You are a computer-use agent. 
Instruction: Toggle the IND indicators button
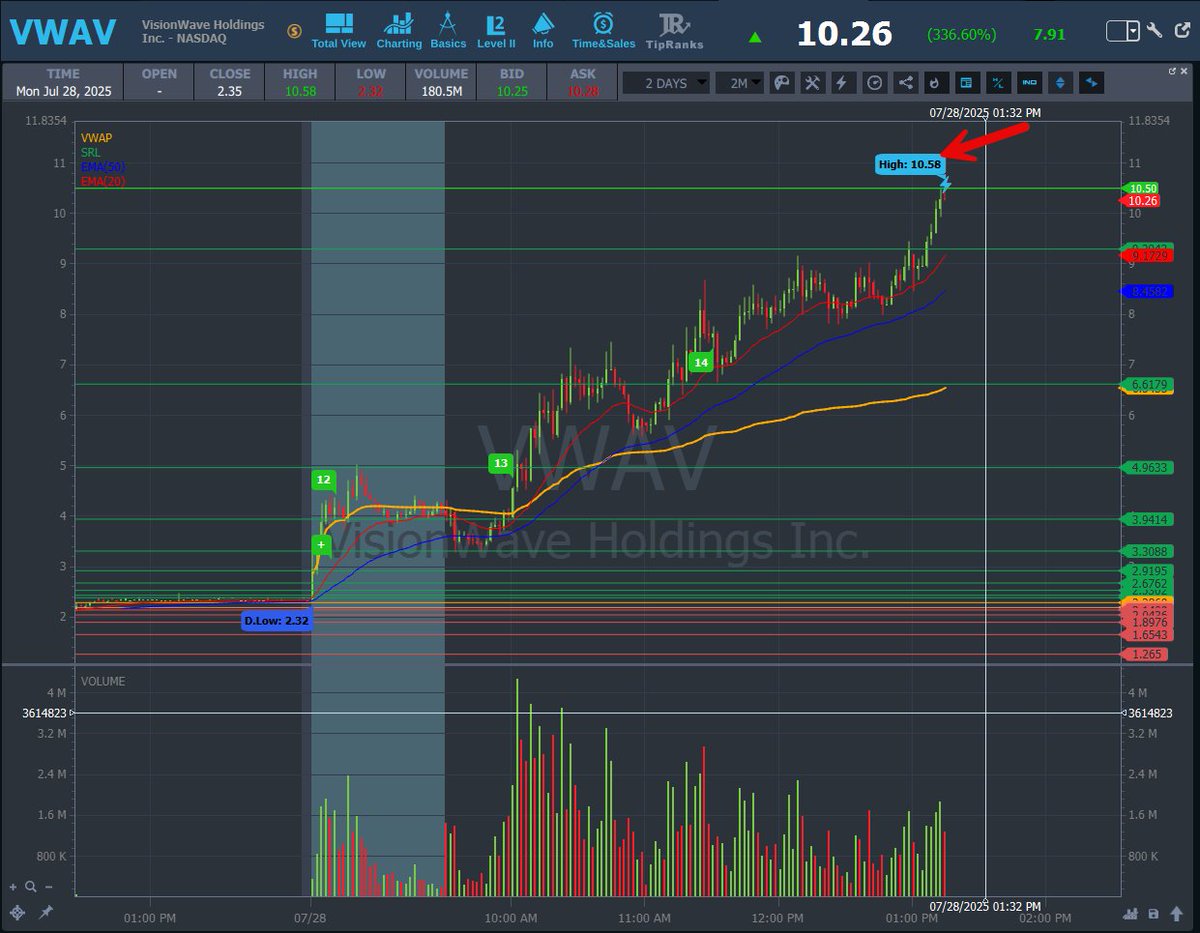(x=1029, y=83)
